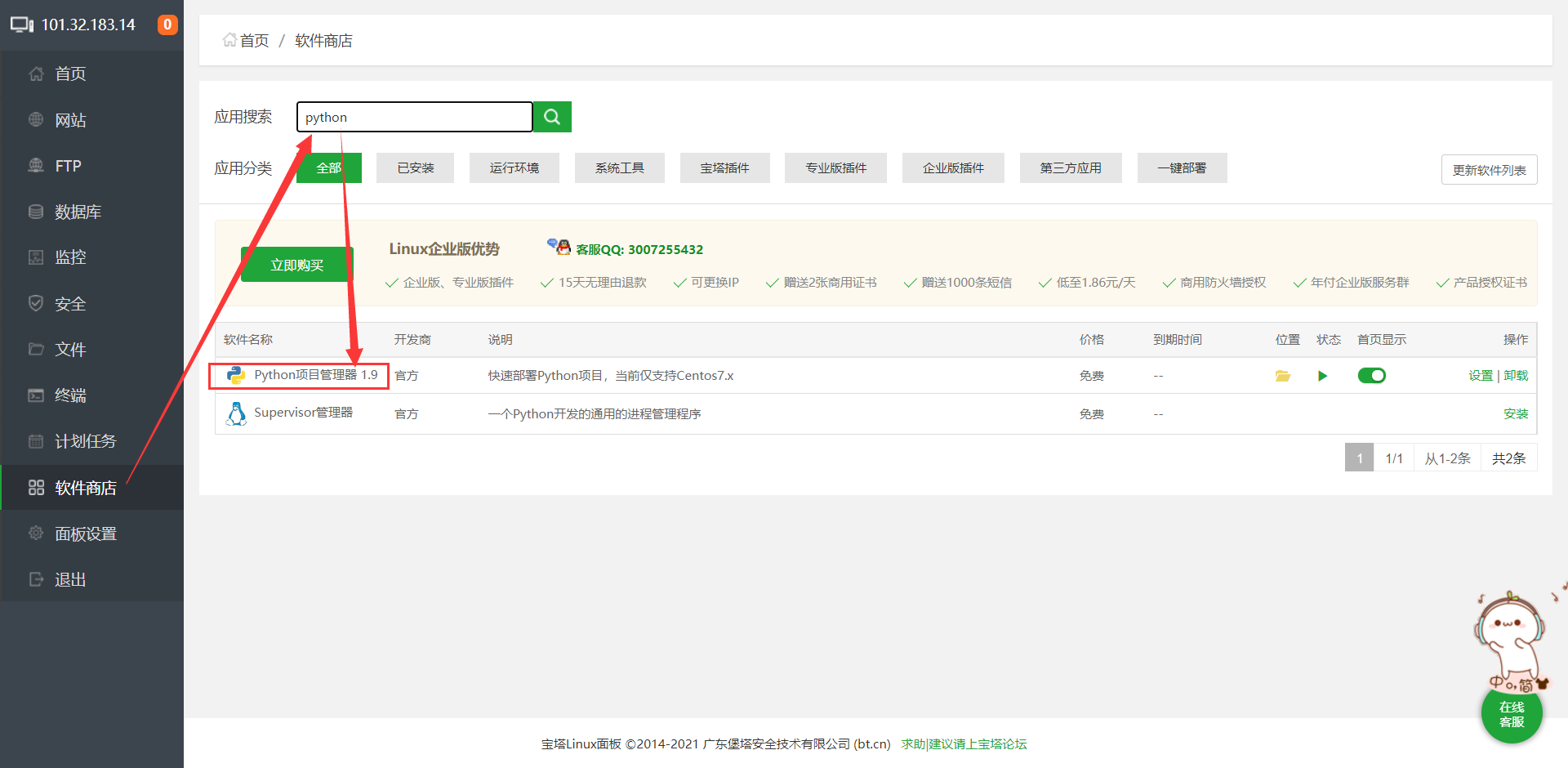Click the 安全 shield icon in the sidebar
1568x768 pixels.
[x=36, y=303]
